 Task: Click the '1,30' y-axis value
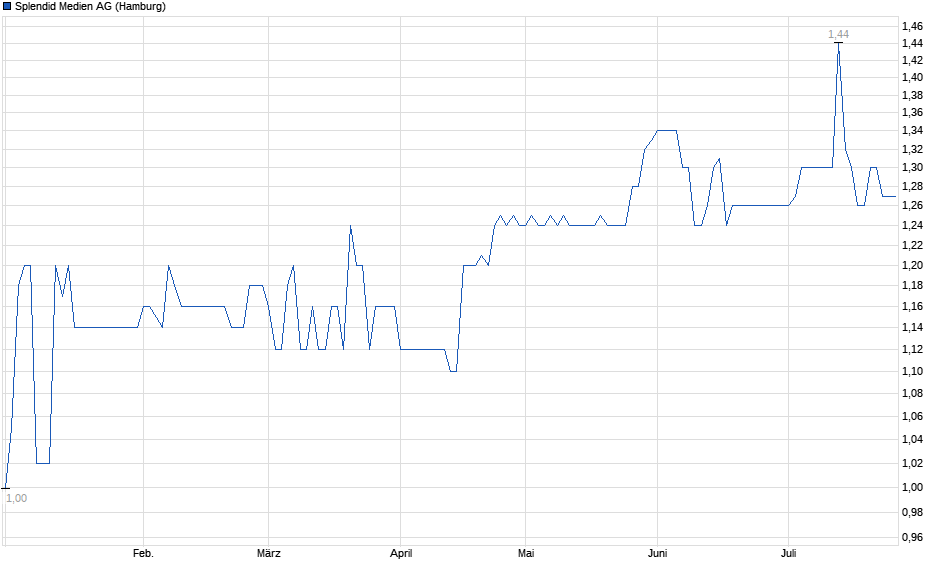[912, 168]
